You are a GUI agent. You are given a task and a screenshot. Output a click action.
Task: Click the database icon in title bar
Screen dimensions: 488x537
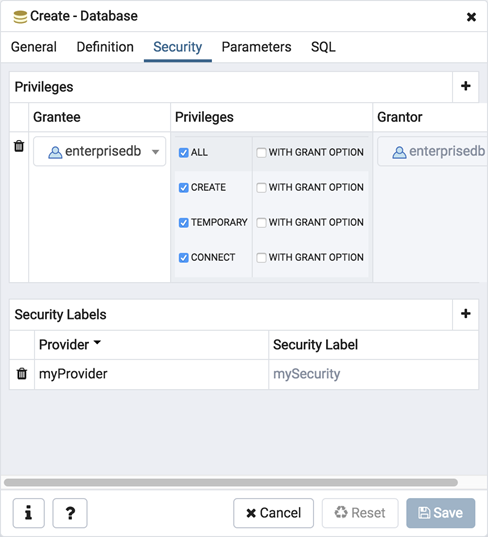20,16
